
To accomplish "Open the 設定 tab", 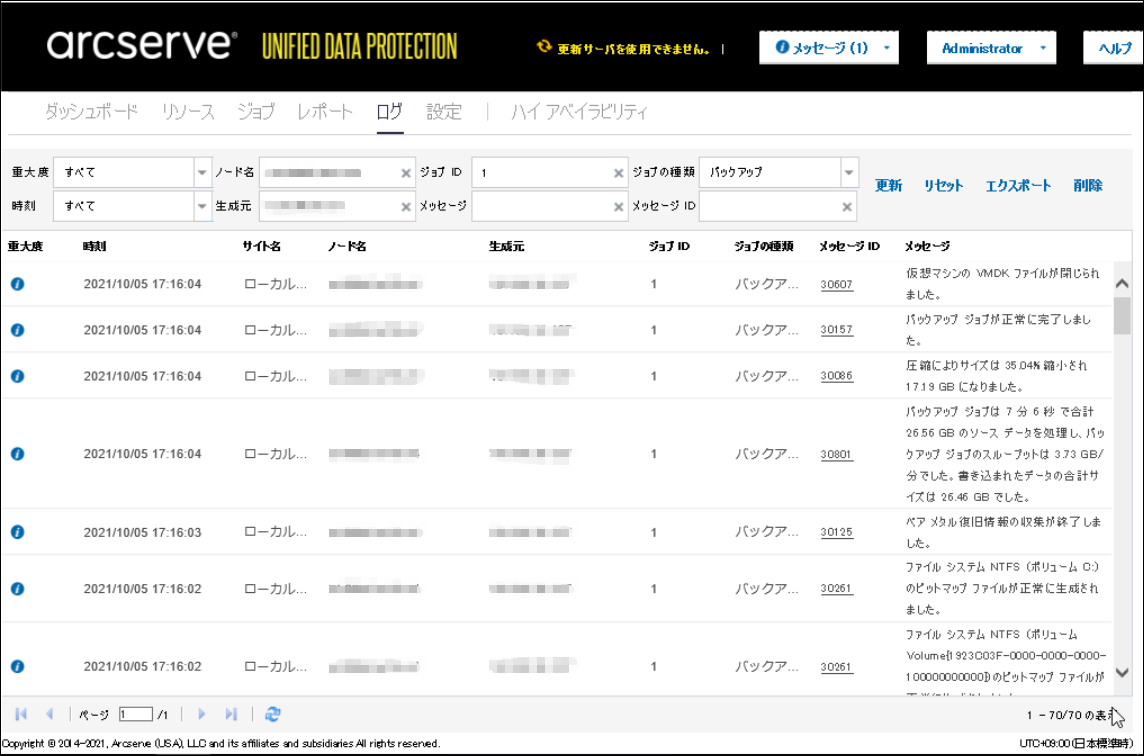I will [x=444, y=112].
